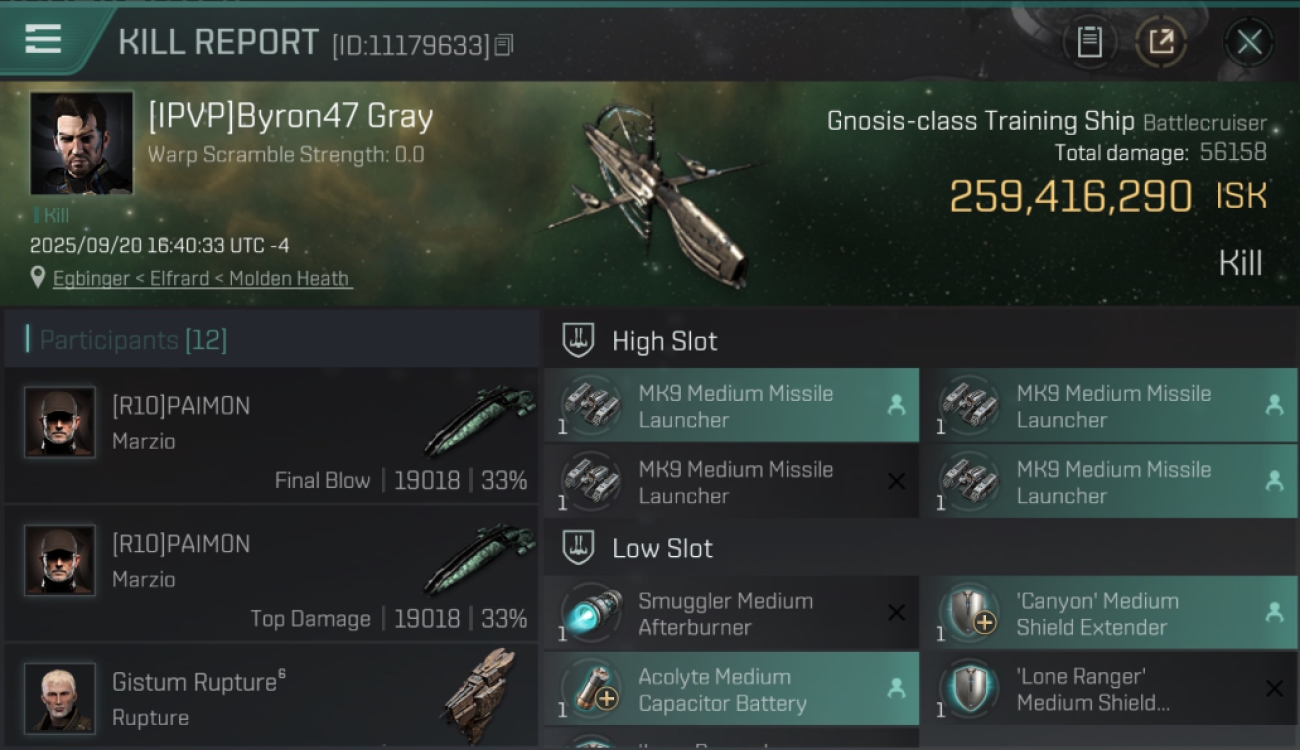
Task: Copy the kill report ID icon
Action: pyautogui.click(x=504, y=45)
